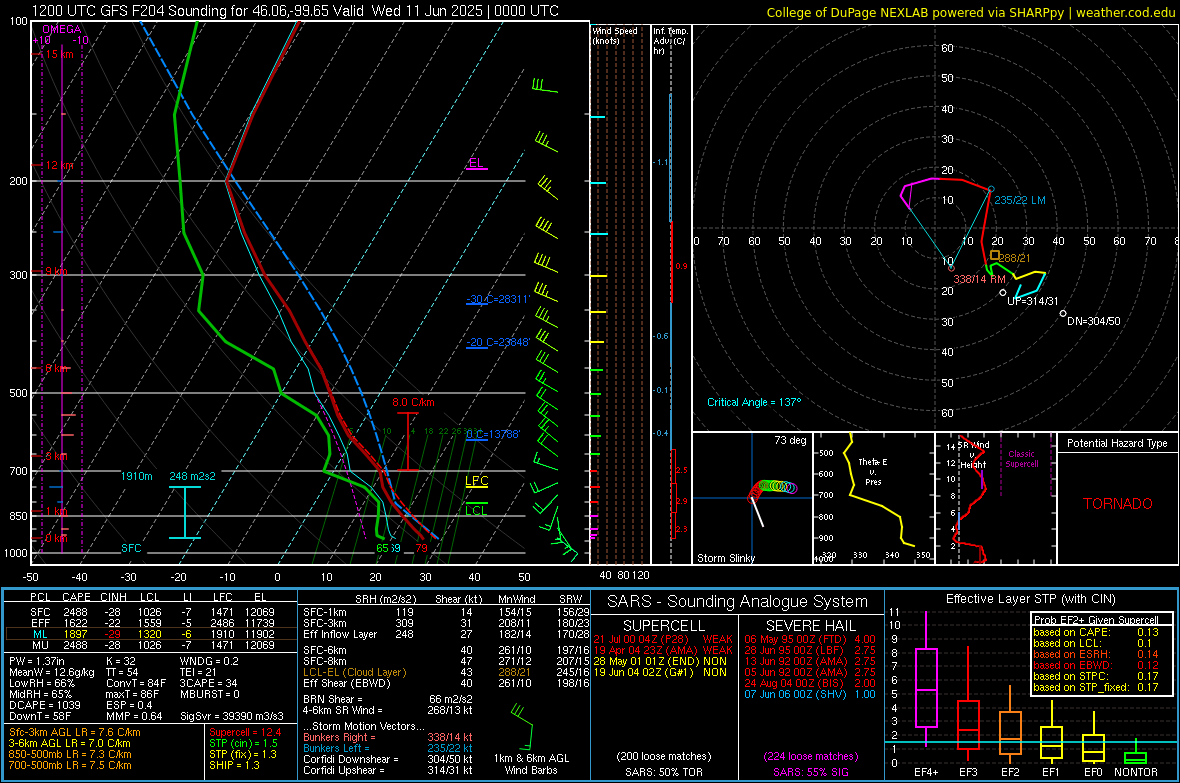This screenshot has width=1180, height=783.
Task: Click the 235/22 LM storm motion label
Action: [x=1020, y=200]
